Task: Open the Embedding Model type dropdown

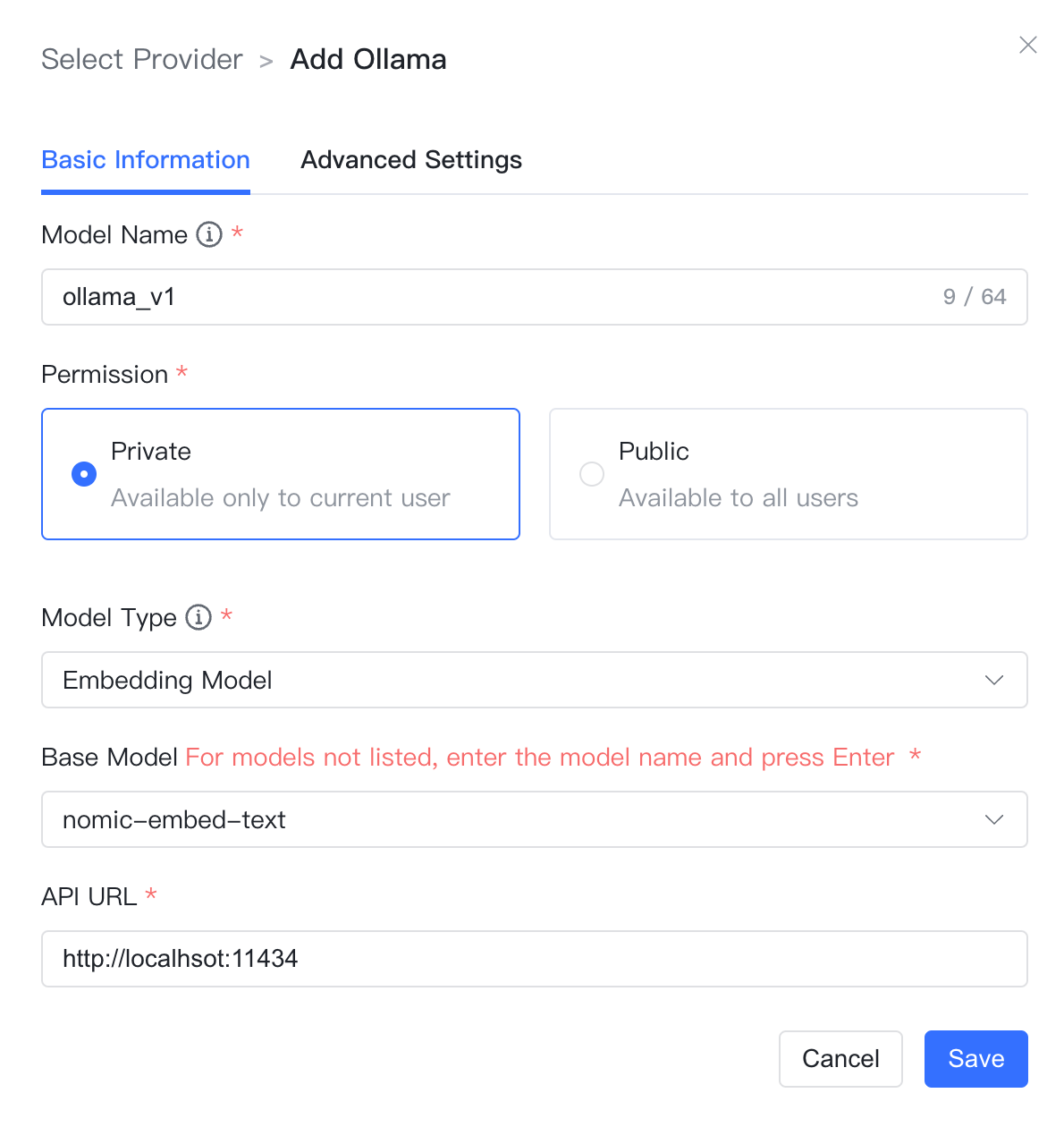Action: [x=535, y=680]
